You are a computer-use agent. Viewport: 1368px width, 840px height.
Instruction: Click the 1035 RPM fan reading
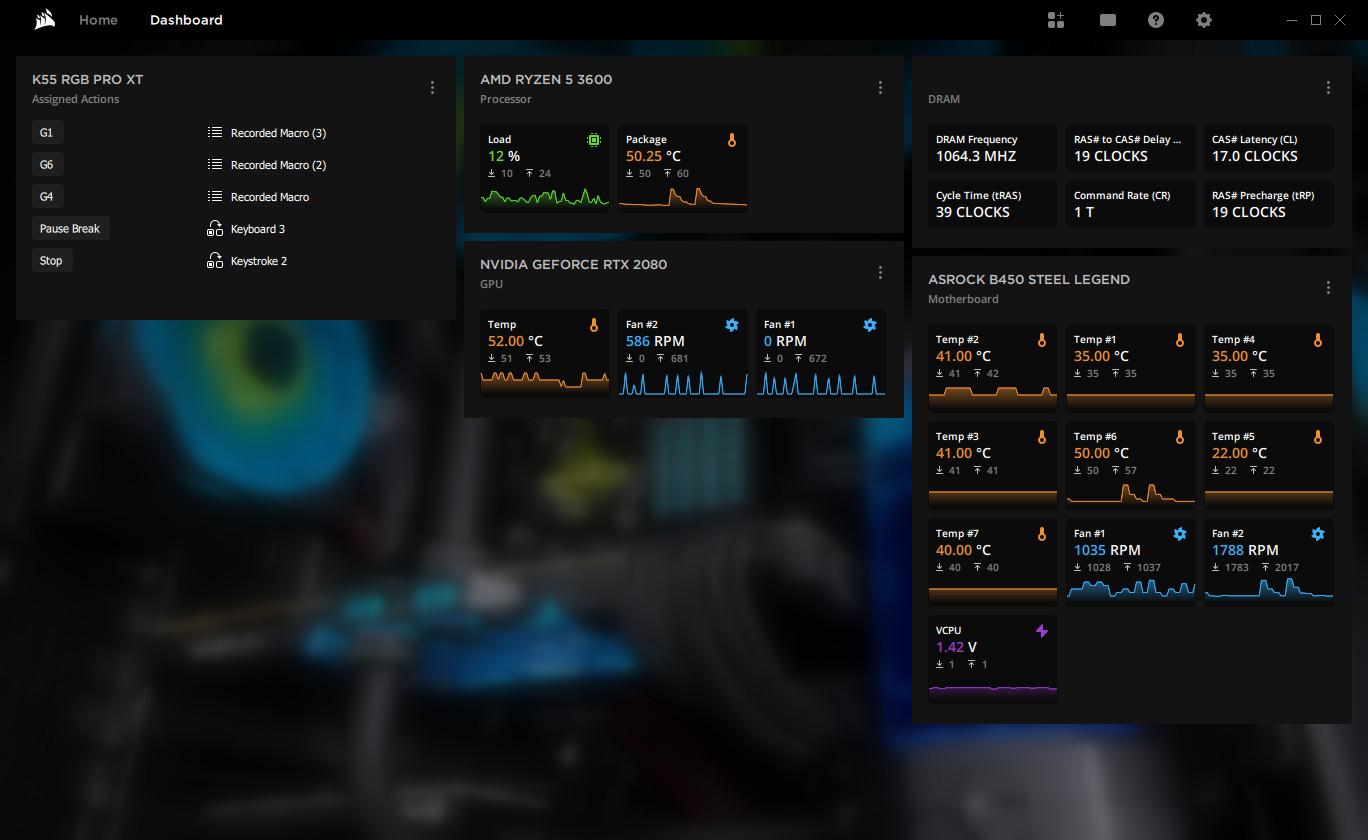(1107, 550)
